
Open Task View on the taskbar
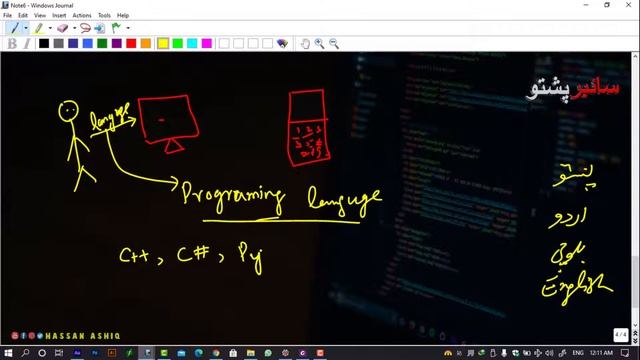coord(59,353)
